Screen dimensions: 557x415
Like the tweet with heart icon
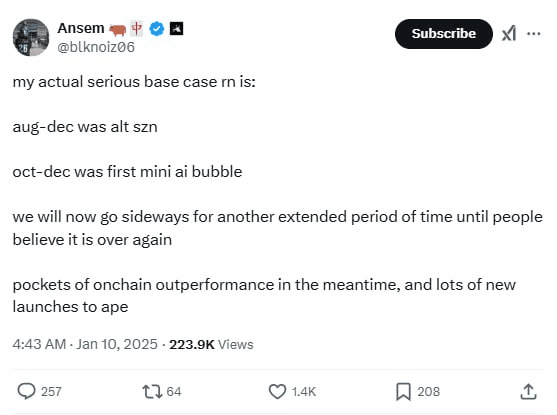(277, 392)
